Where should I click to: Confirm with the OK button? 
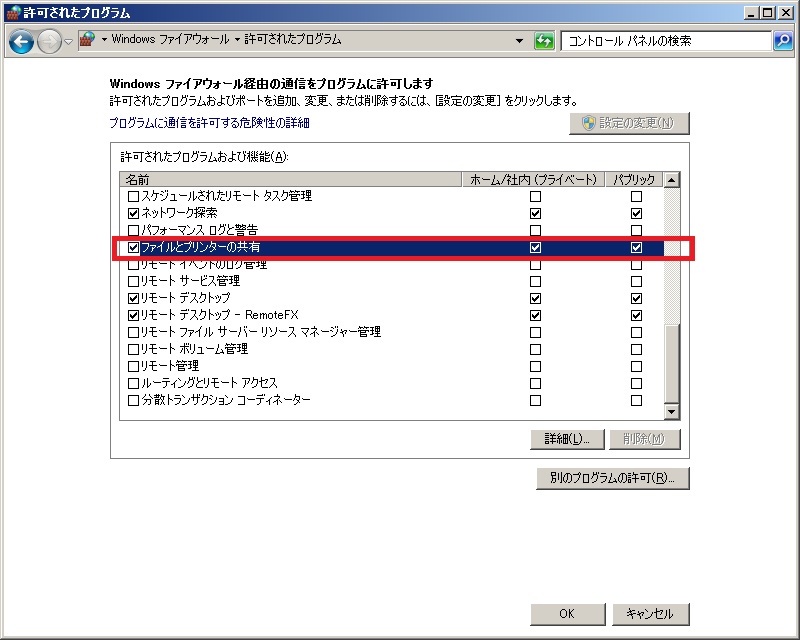point(567,614)
